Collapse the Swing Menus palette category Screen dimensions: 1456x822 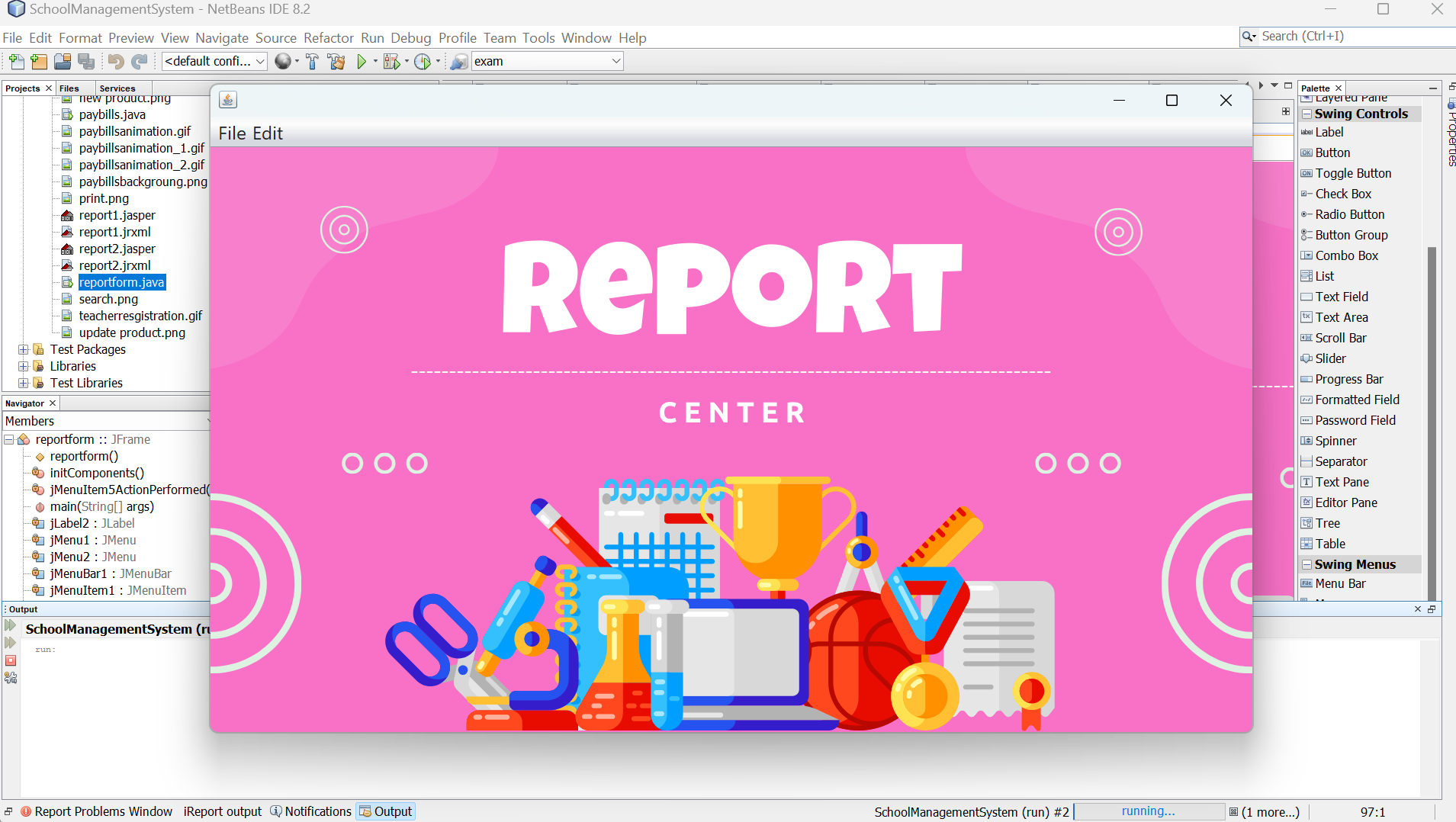tap(1307, 565)
